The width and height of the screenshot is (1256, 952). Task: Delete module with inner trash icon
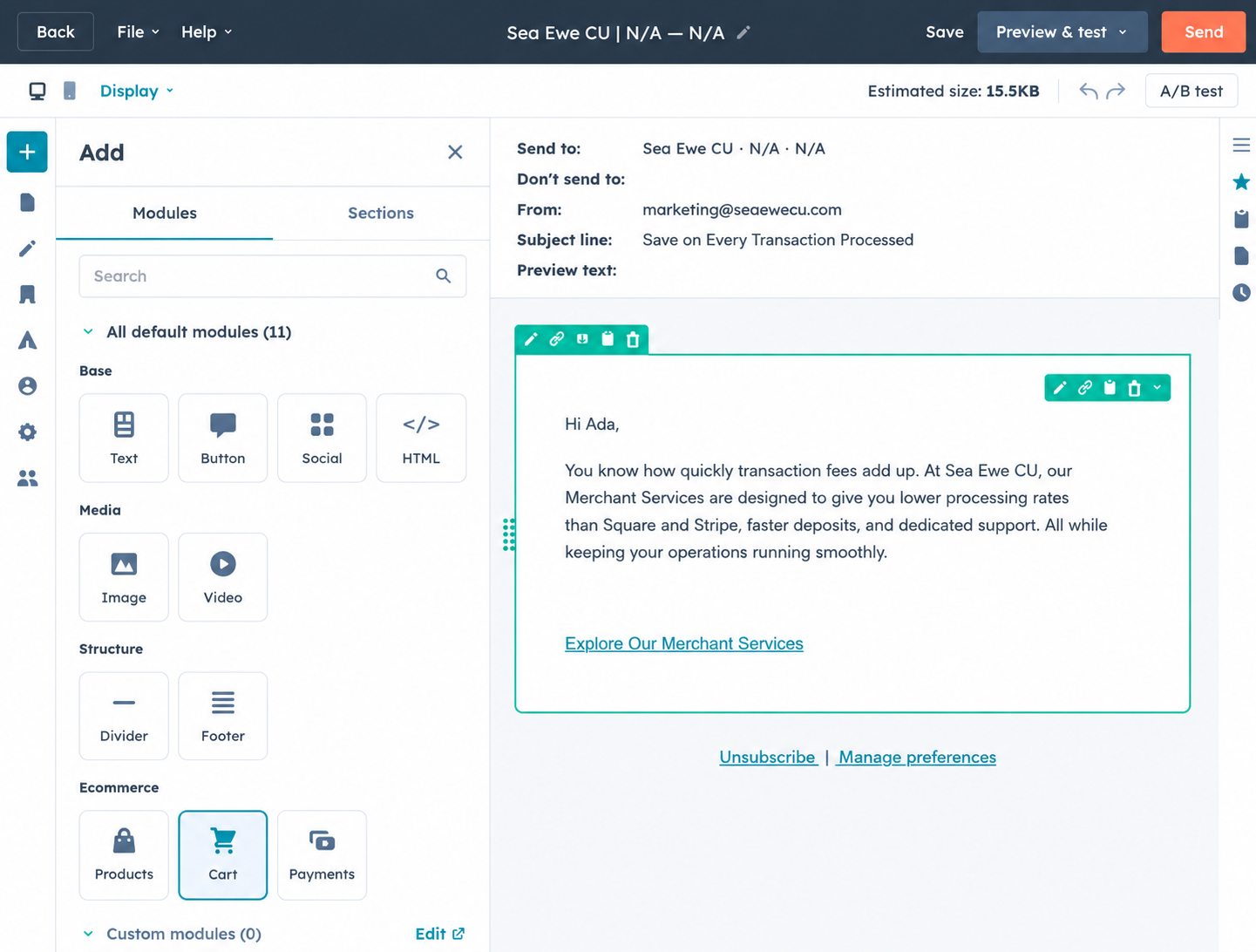(1134, 388)
